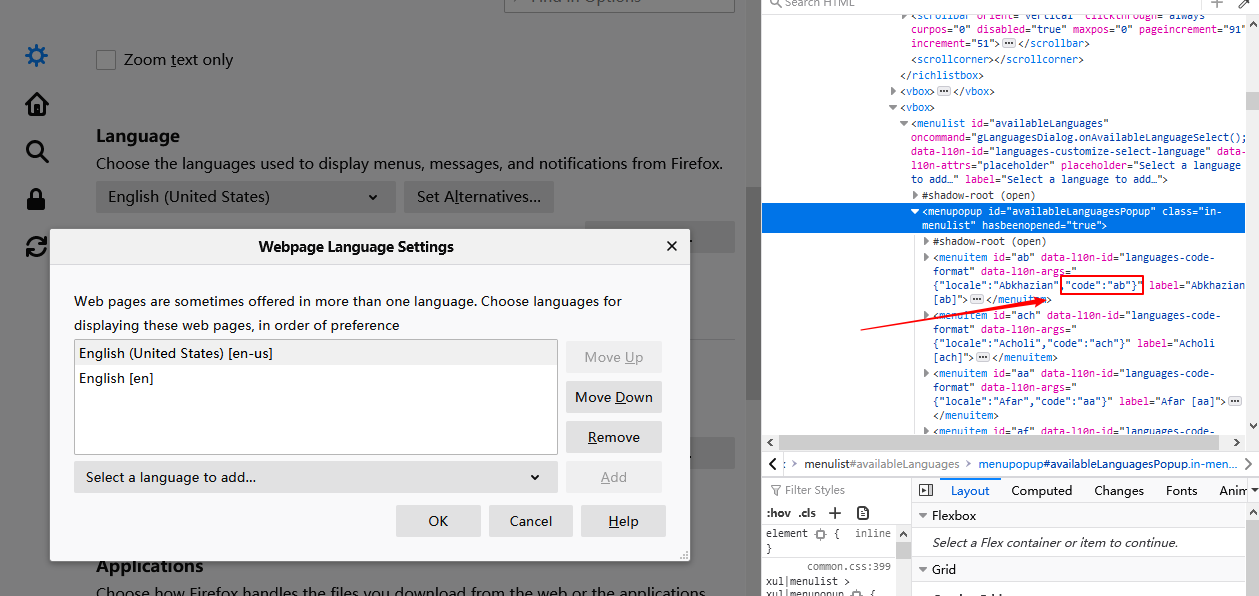Viewport: 1259px width, 596px height.
Task: Click markup view vertical scrollbar thumb
Action: pyautogui.click(x=1252, y=100)
